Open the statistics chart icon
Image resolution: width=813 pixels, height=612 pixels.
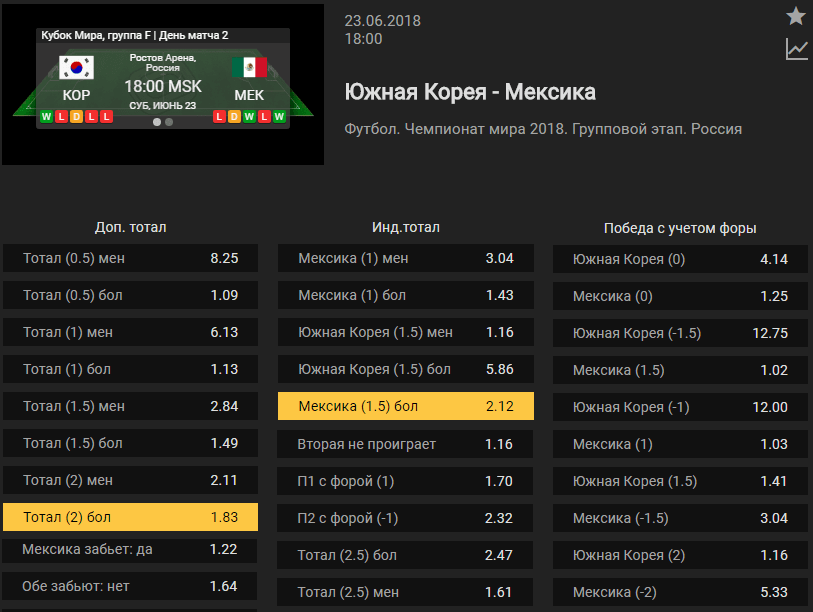(x=796, y=49)
